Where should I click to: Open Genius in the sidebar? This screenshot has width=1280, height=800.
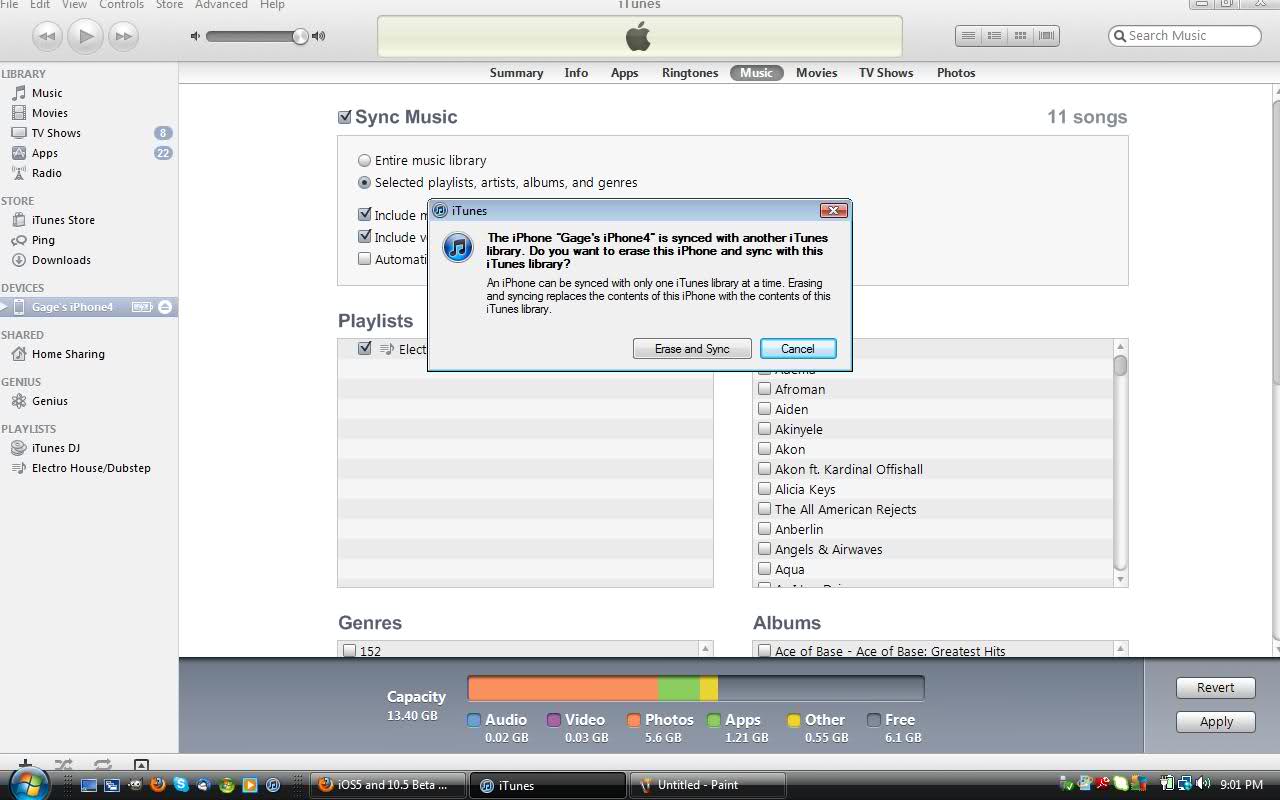point(50,401)
